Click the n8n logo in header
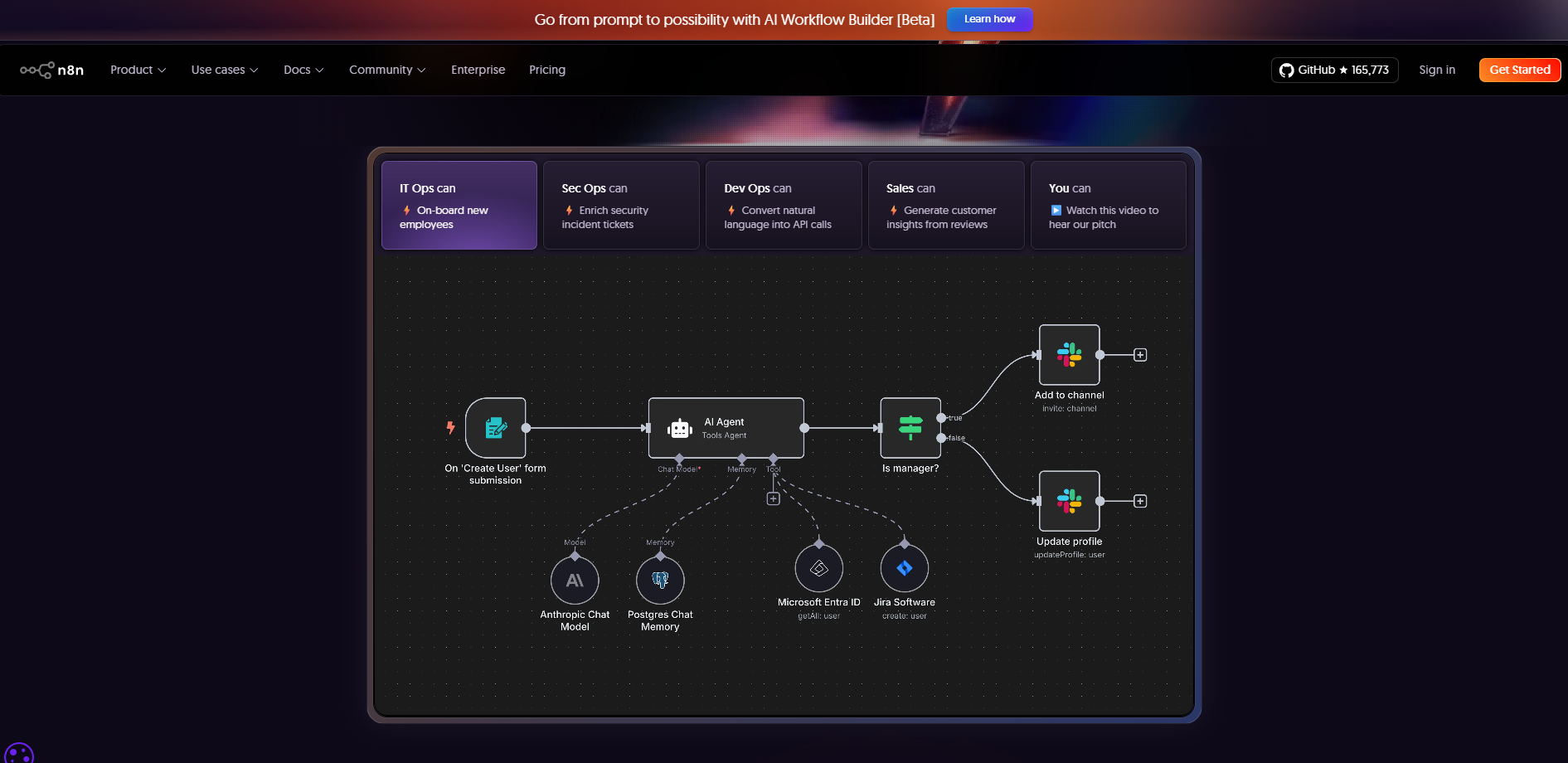1568x763 pixels. pyautogui.click(x=51, y=70)
